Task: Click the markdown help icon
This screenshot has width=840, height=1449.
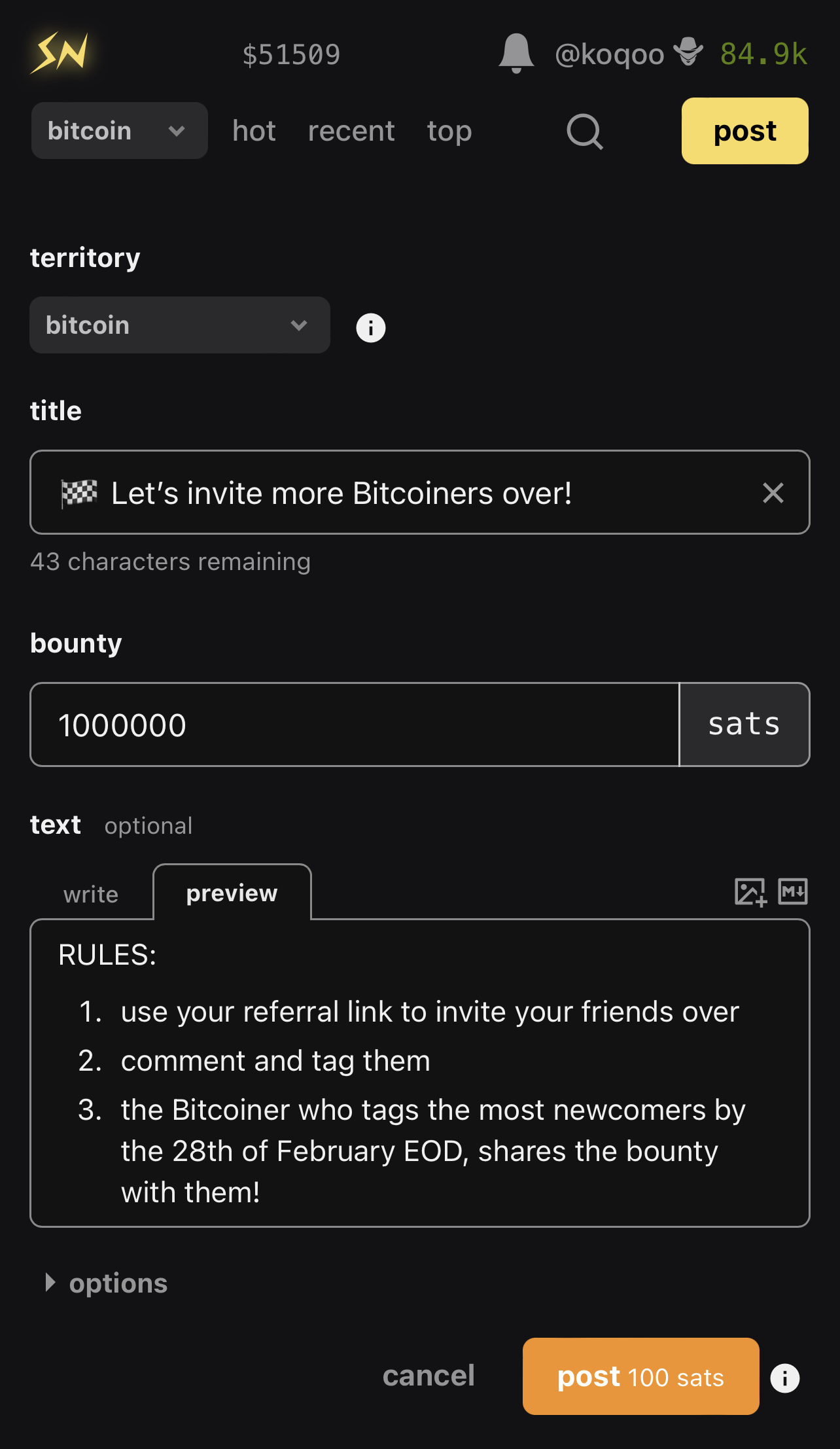Action: pos(793,891)
